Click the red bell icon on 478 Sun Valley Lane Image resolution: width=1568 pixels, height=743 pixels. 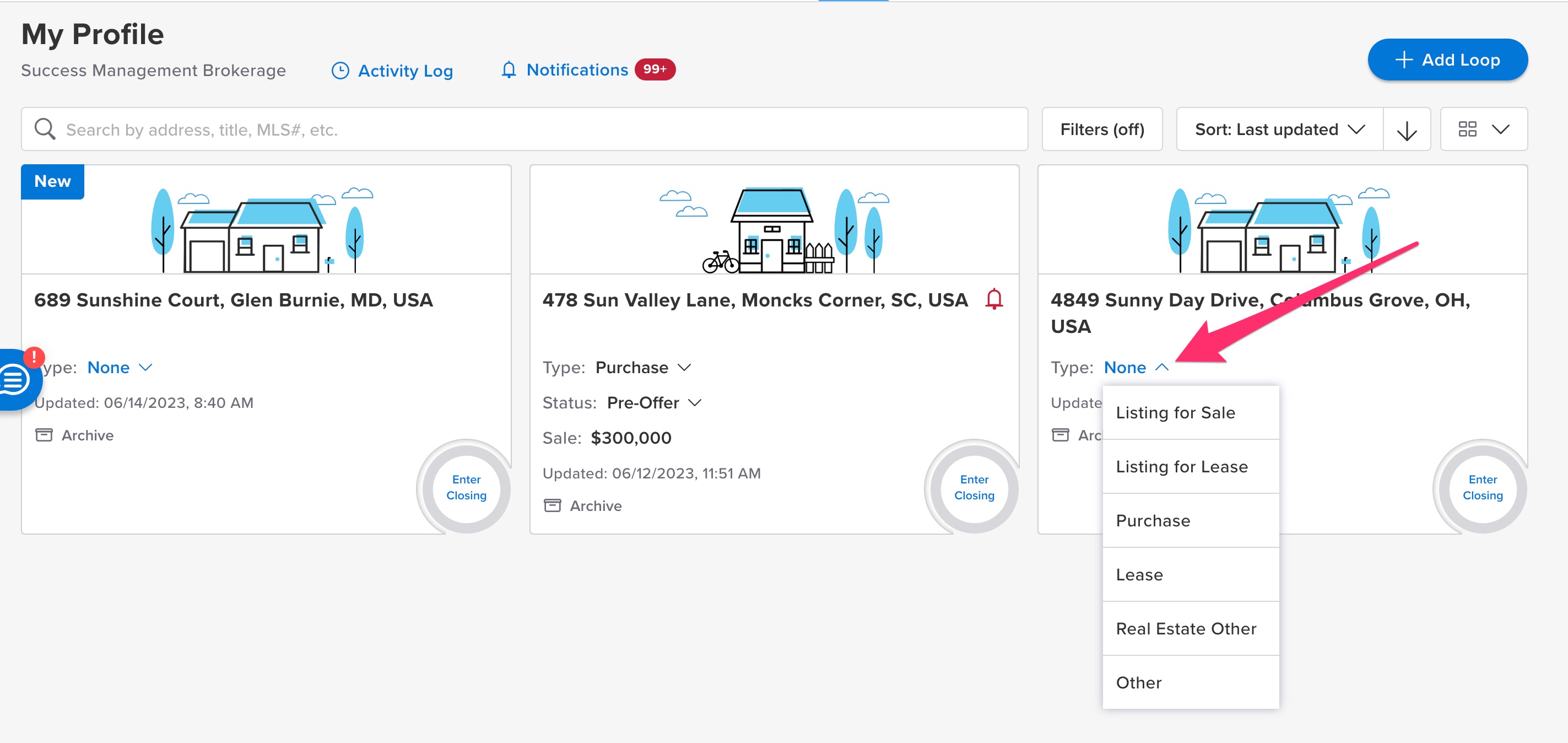tap(993, 299)
